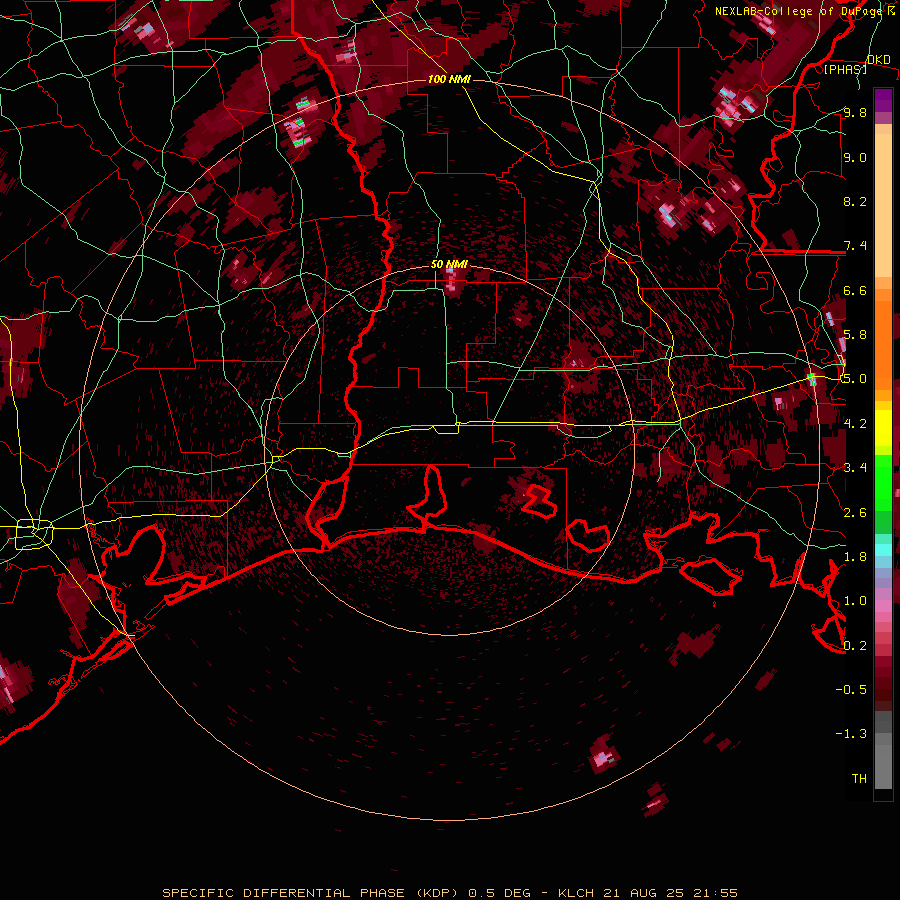Viewport: 900px width, 900px height.
Task: Pick the orange band of the color bar
Action: 883,344
